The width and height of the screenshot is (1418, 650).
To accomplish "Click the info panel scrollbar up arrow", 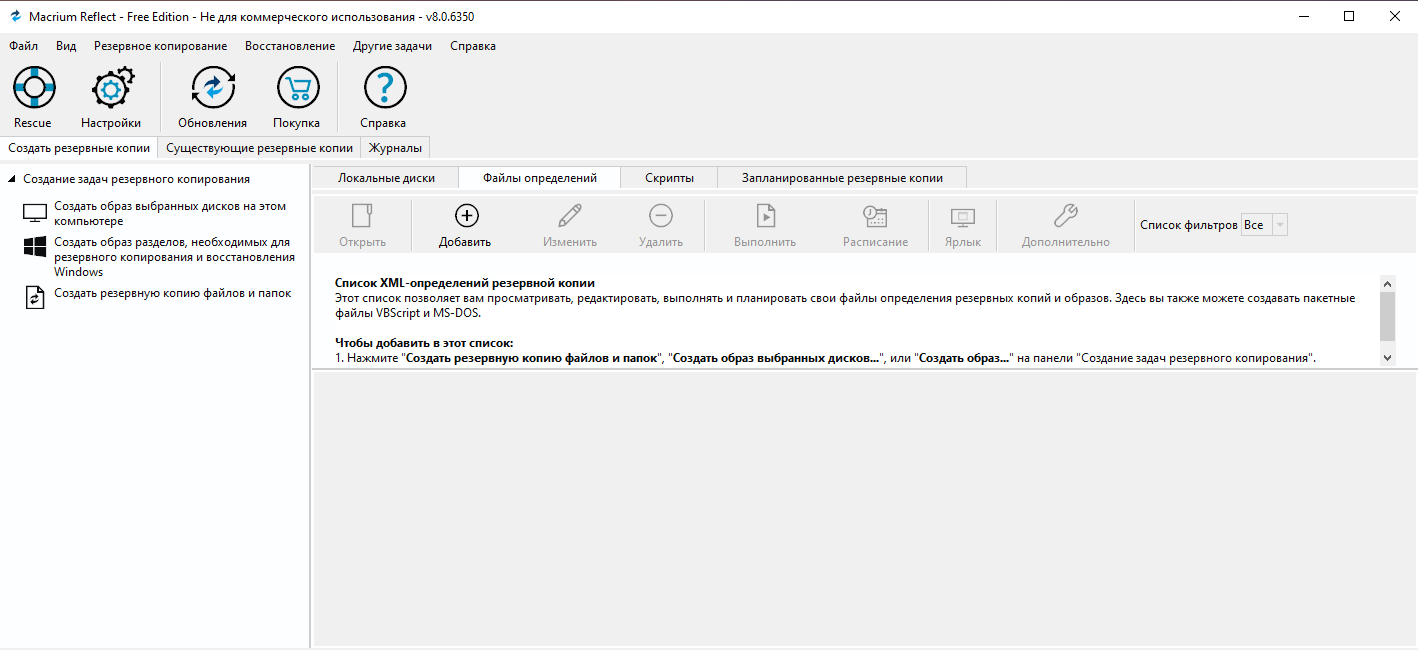I will point(1387,283).
